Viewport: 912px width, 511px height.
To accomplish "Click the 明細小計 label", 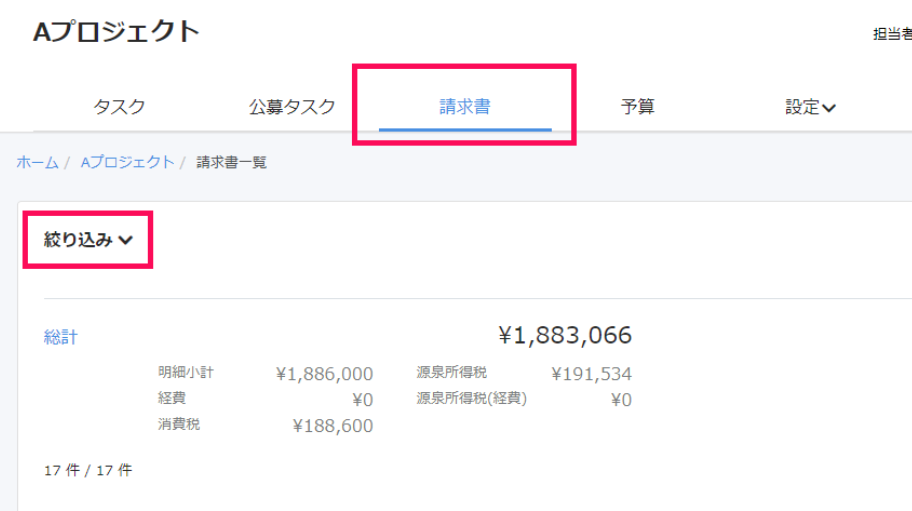I will (186, 372).
